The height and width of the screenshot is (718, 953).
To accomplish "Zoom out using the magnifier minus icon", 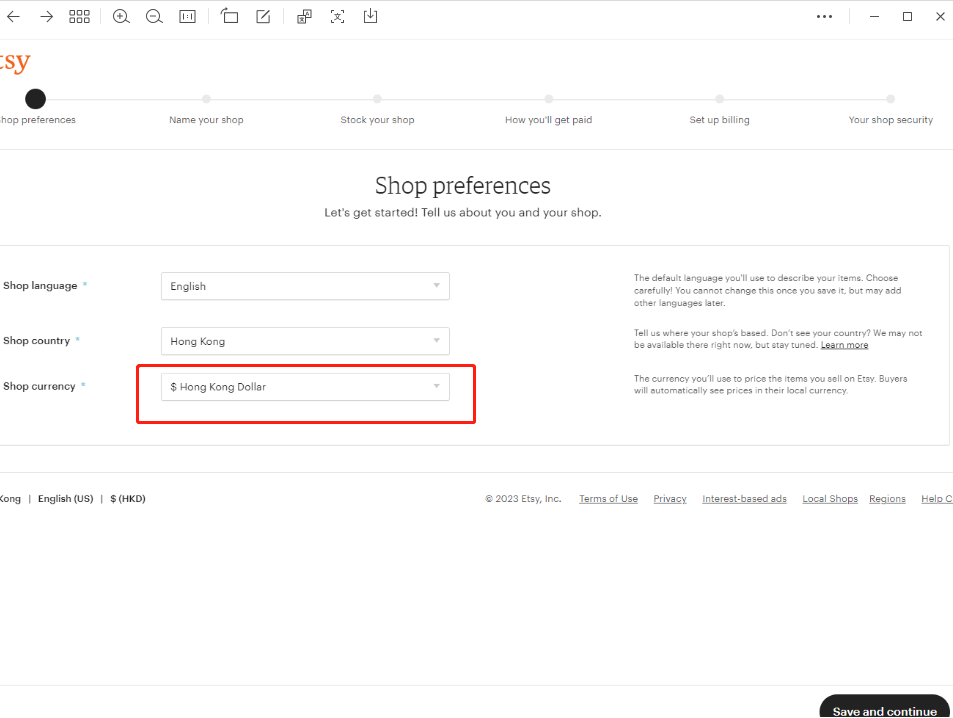I will [154, 16].
